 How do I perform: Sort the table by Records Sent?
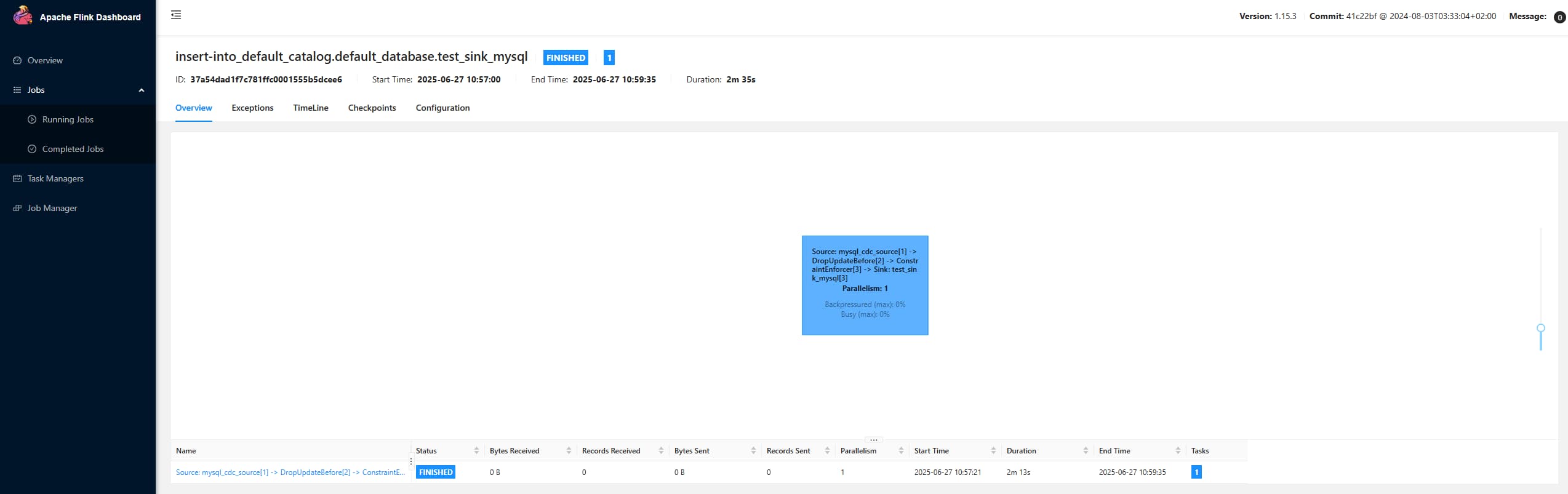pyautogui.click(x=827, y=451)
